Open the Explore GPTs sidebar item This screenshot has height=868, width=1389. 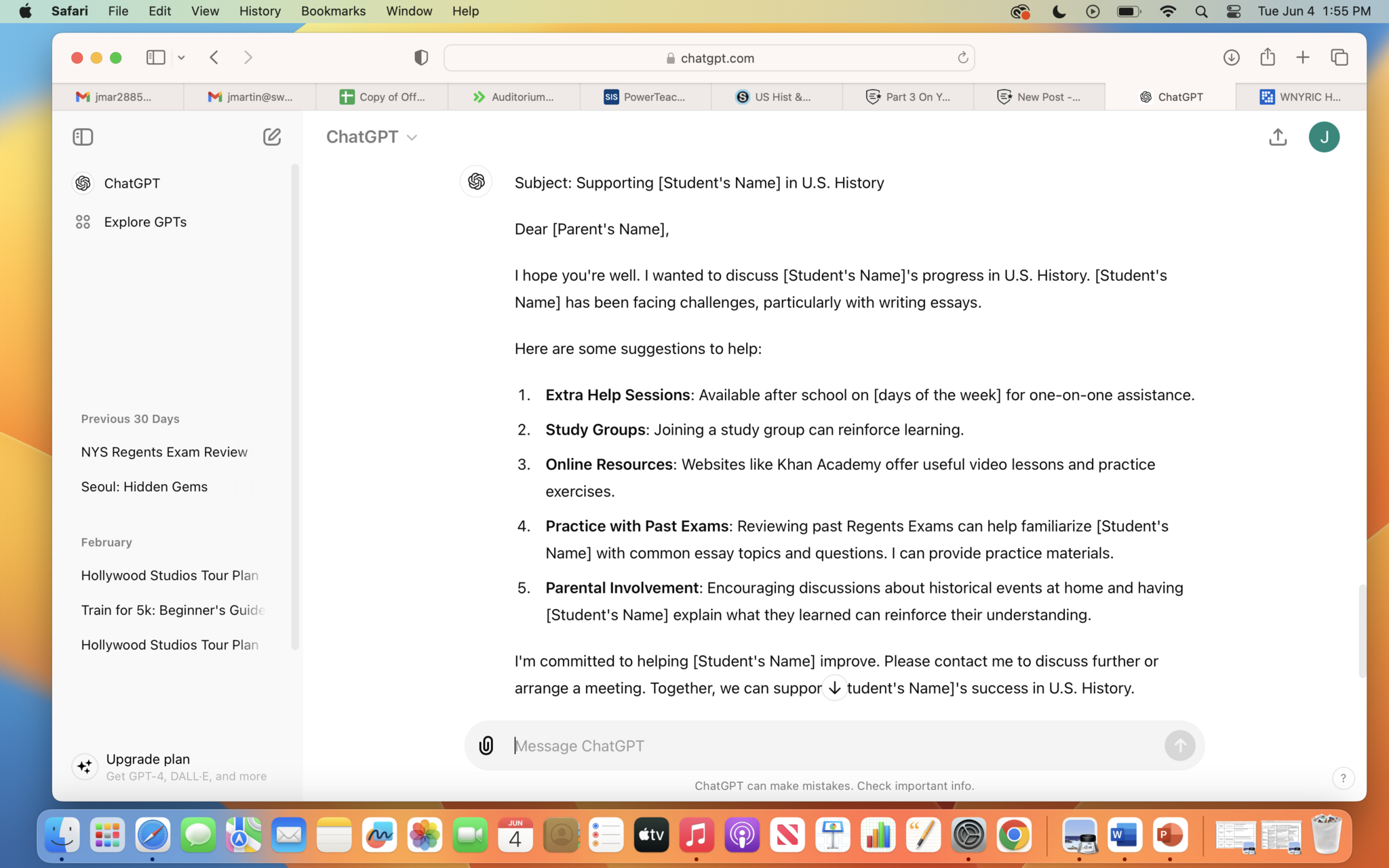[144, 222]
